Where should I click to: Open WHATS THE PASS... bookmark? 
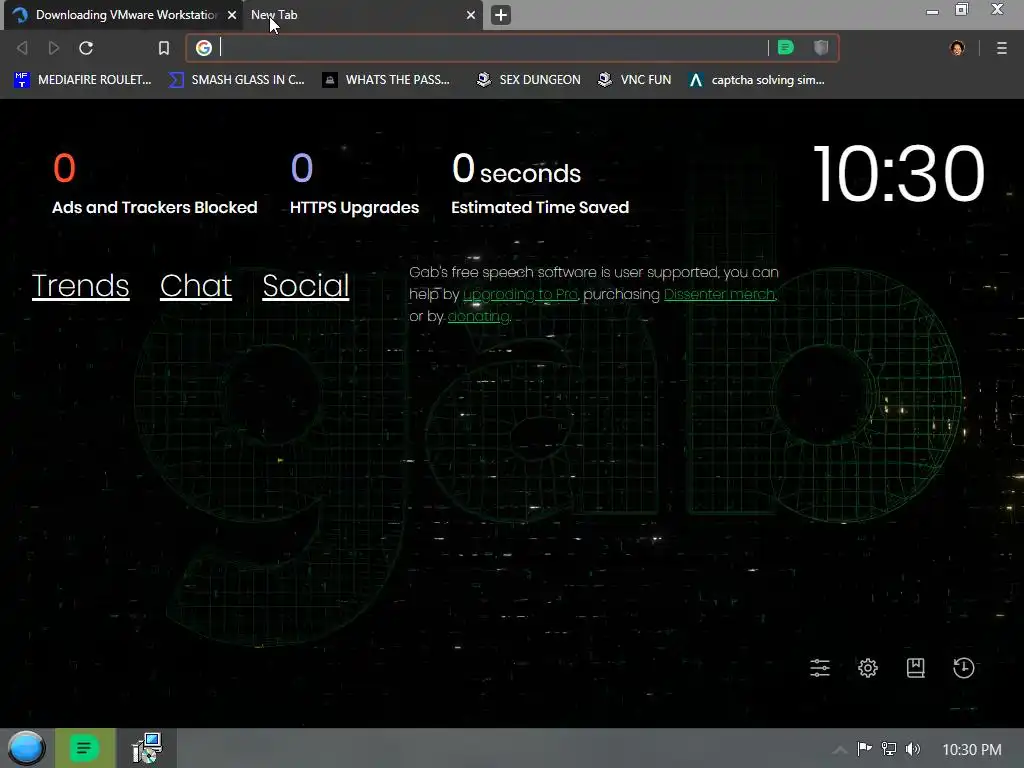pos(386,80)
